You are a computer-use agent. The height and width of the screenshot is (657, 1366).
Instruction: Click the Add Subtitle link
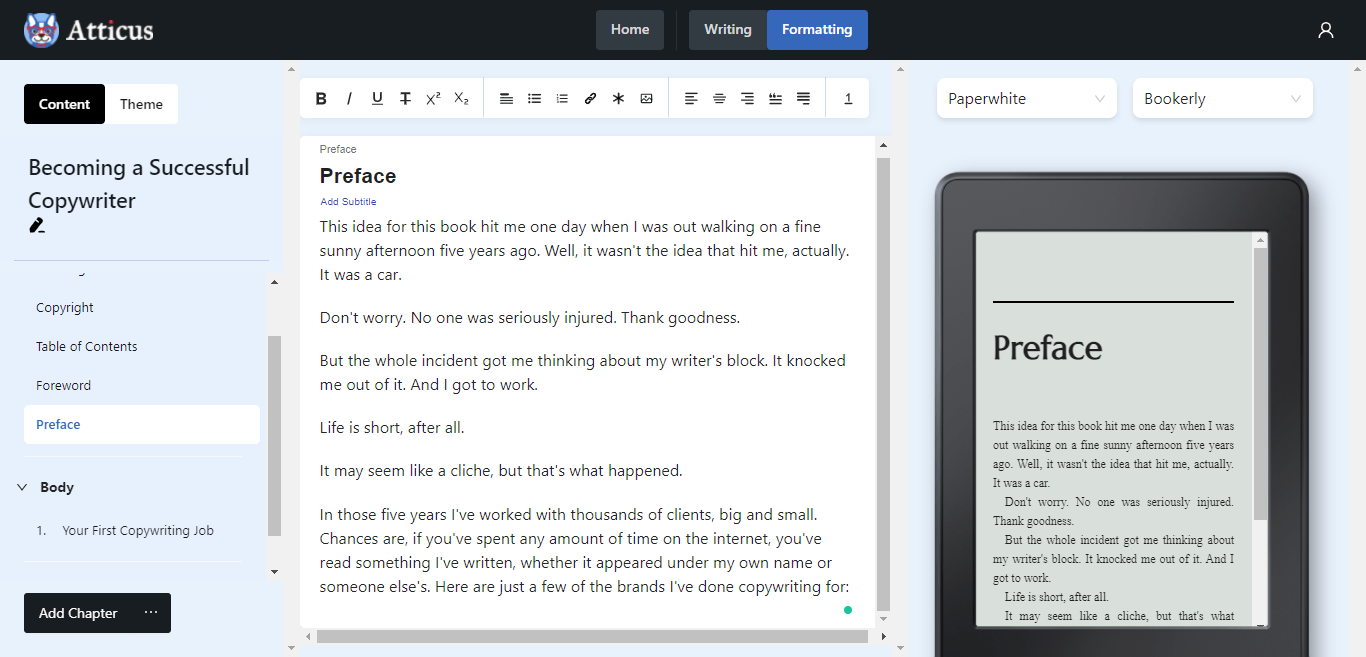pos(348,202)
